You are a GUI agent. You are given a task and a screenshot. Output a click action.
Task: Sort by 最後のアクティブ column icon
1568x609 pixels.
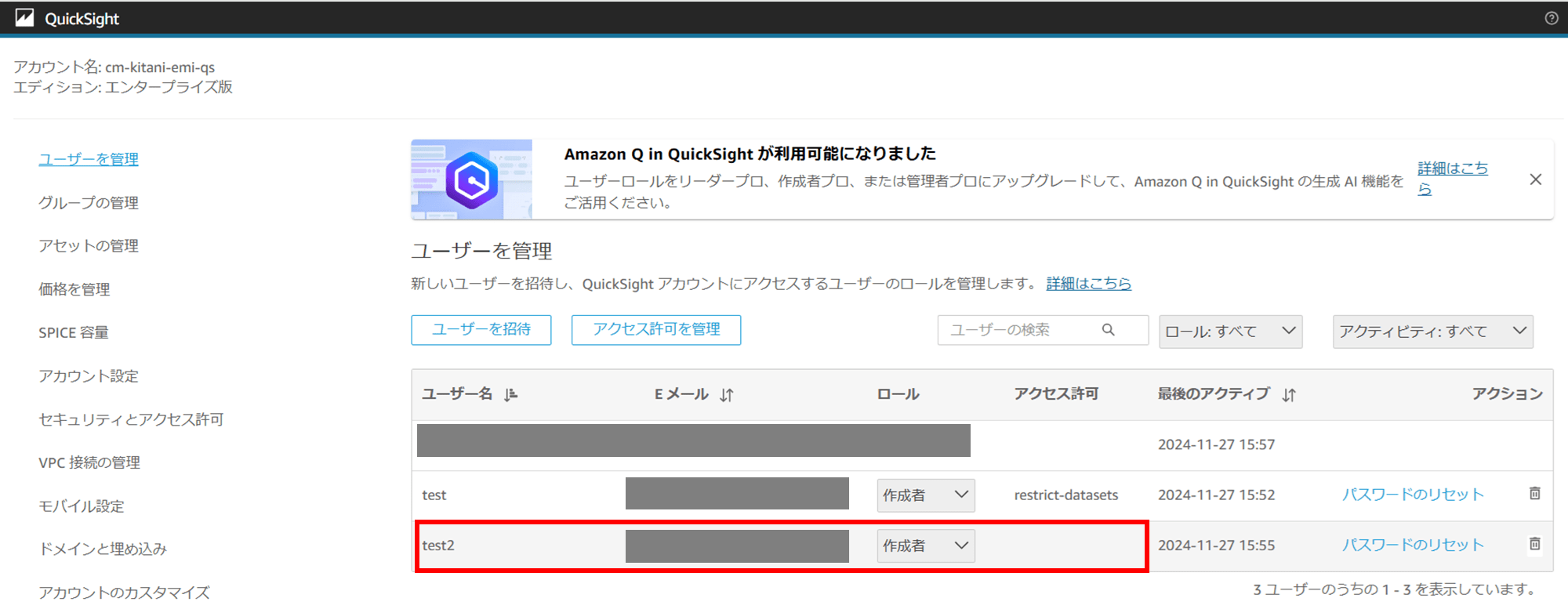pyautogui.click(x=1289, y=394)
